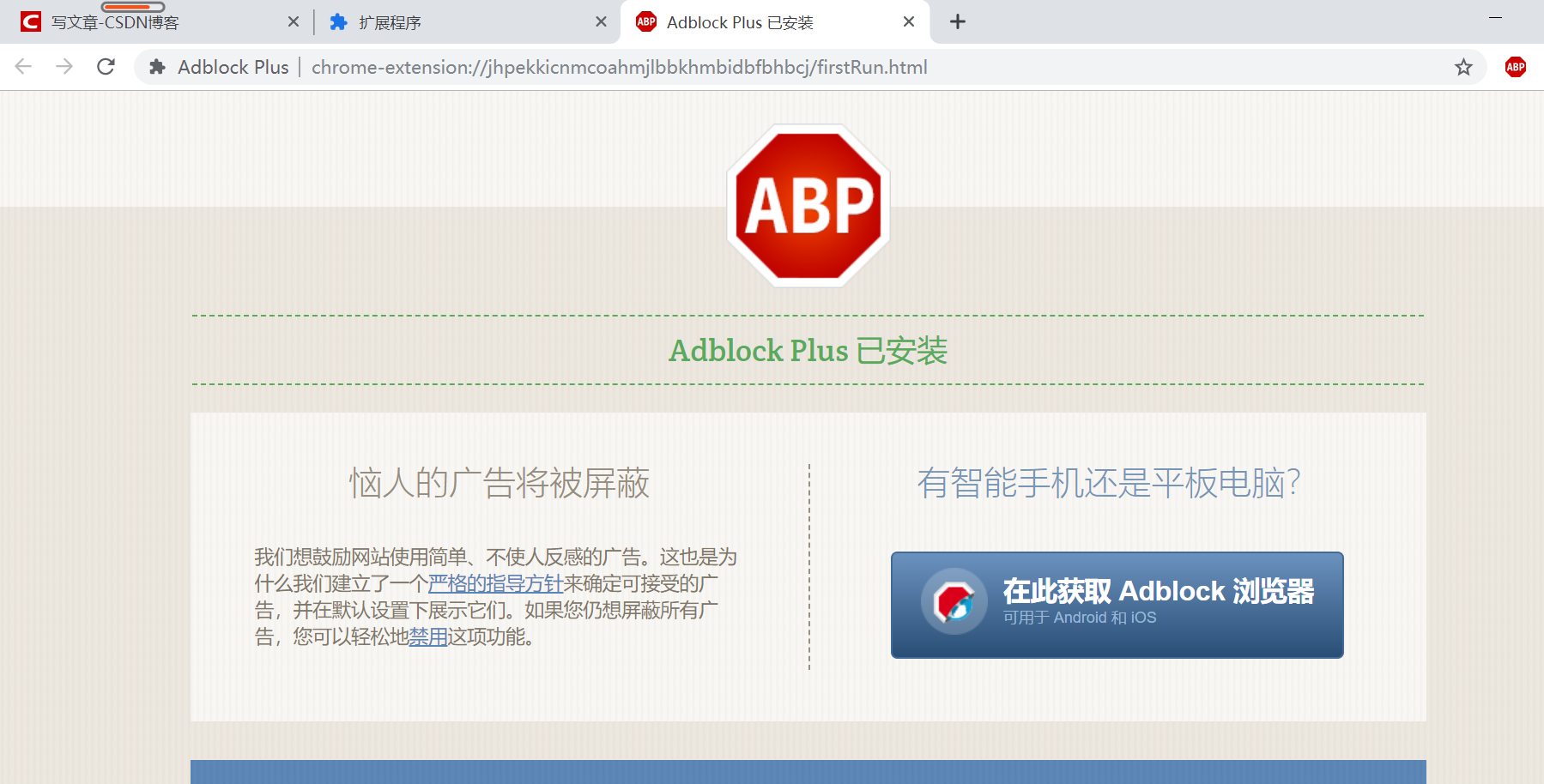Screen dimensions: 1544x784
Task: Click the forward navigation arrow
Action: coord(64,67)
